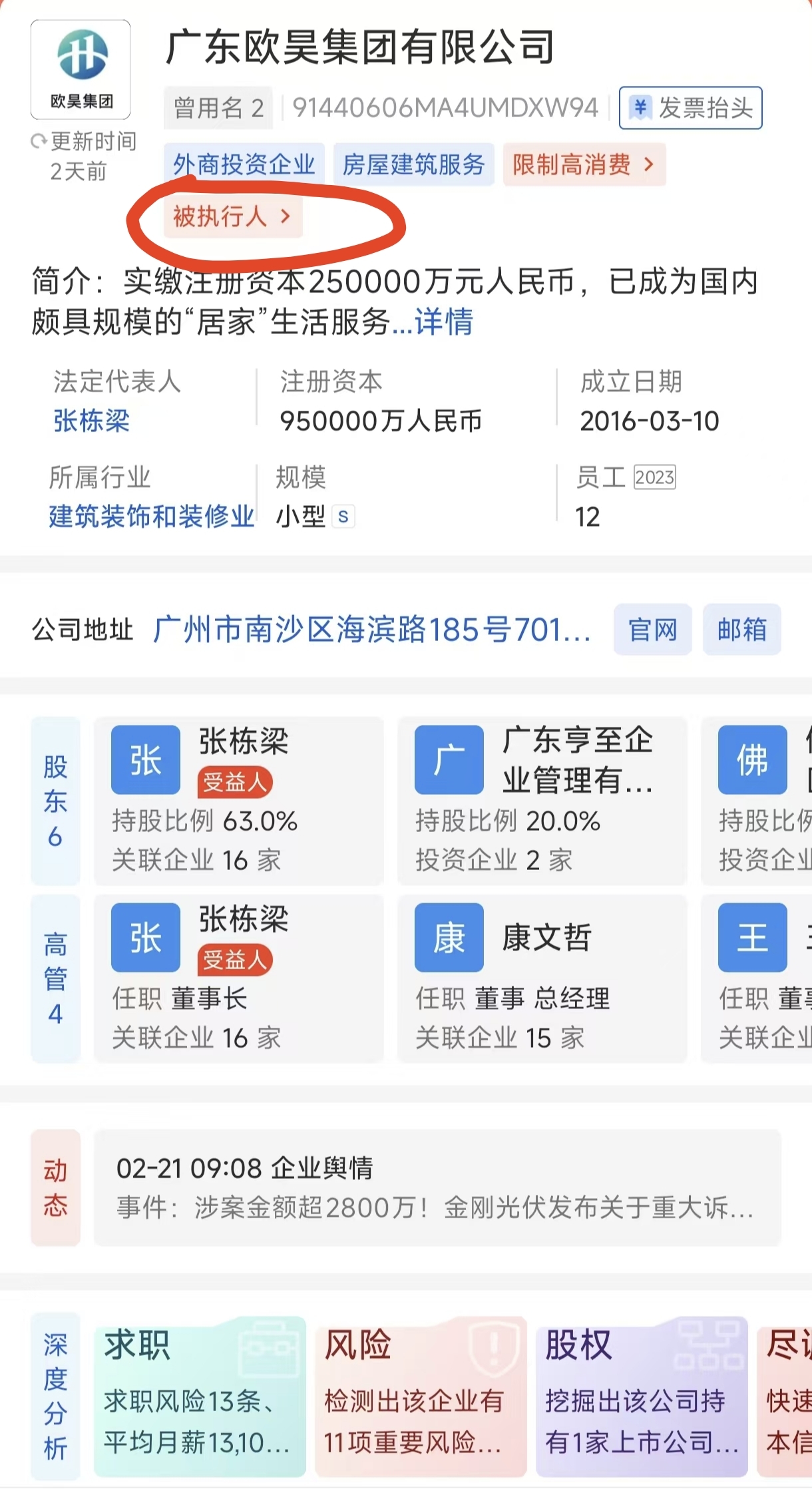
Task: Tap the 广 avatar for 广东亨至企业管理
Action: pos(449,759)
